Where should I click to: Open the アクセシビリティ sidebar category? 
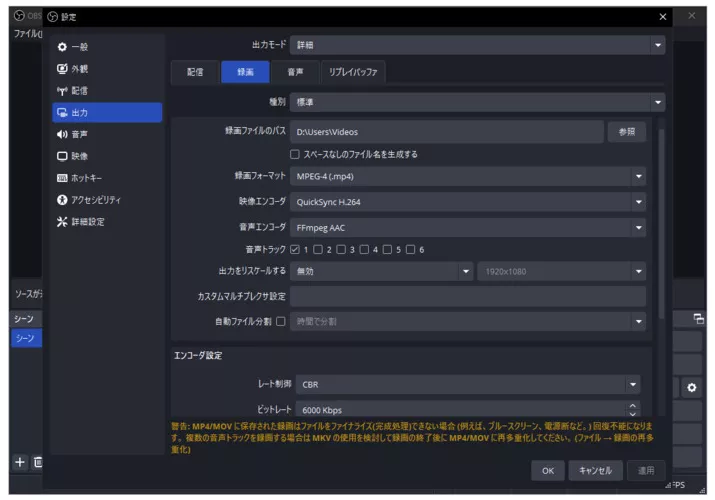point(107,200)
